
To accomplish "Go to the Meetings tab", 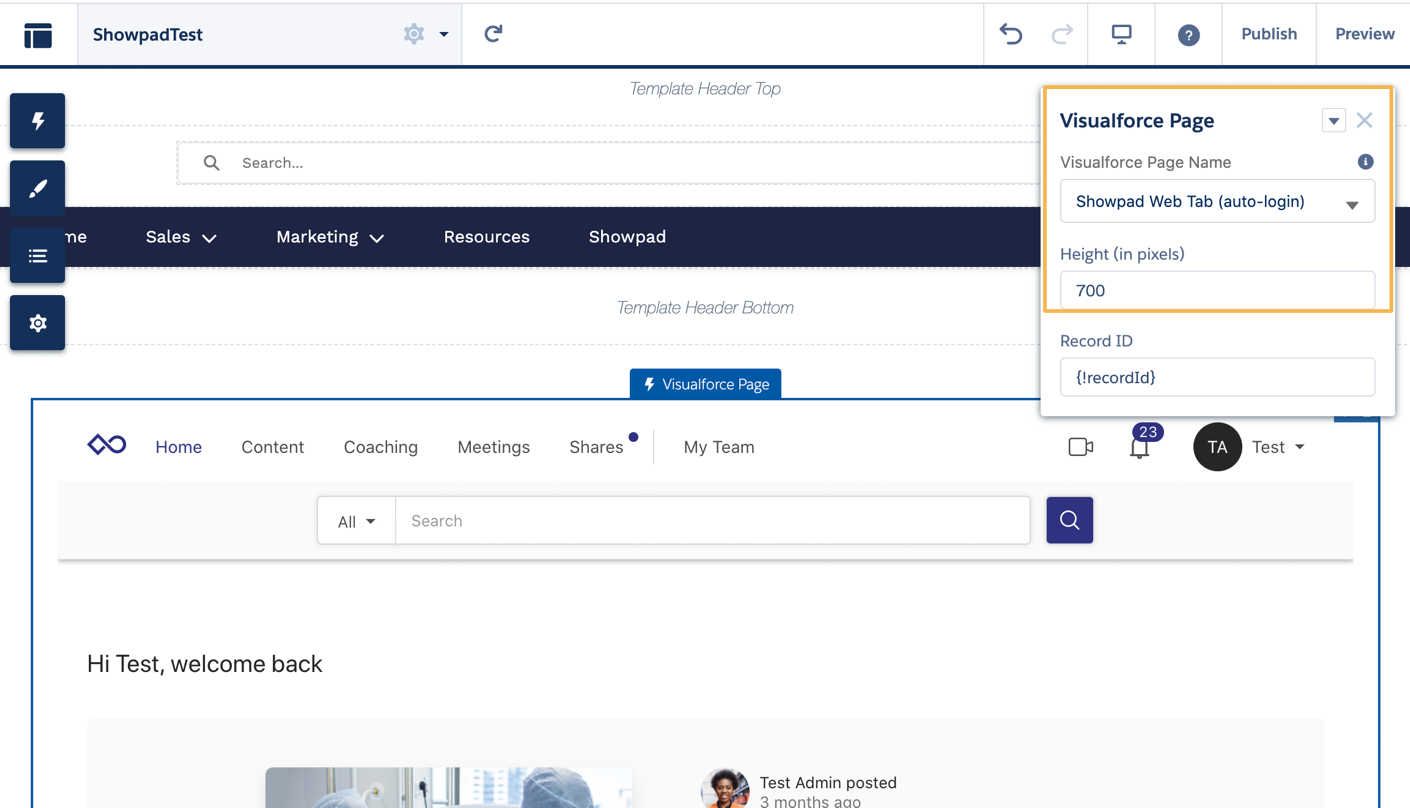I will pyautogui.click(x=493, y=447).
